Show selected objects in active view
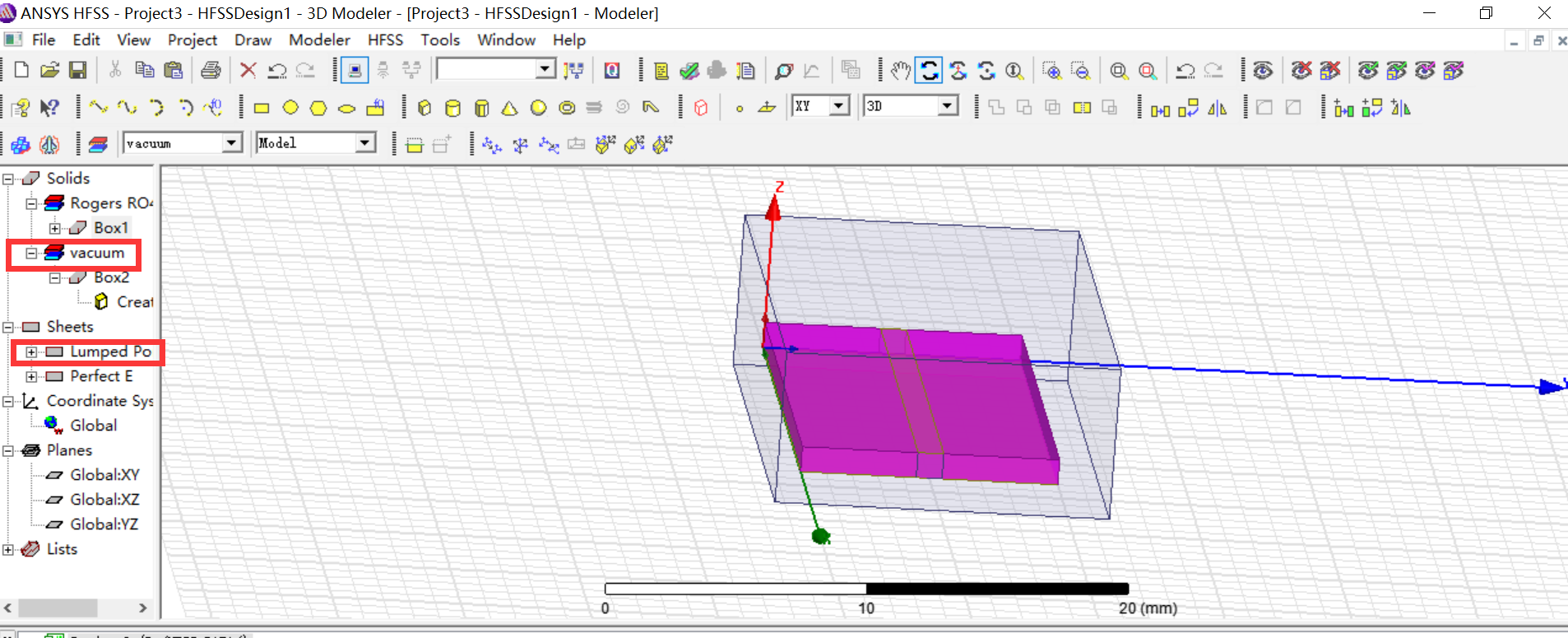 pyautogui.click(x=1368, y=71)
